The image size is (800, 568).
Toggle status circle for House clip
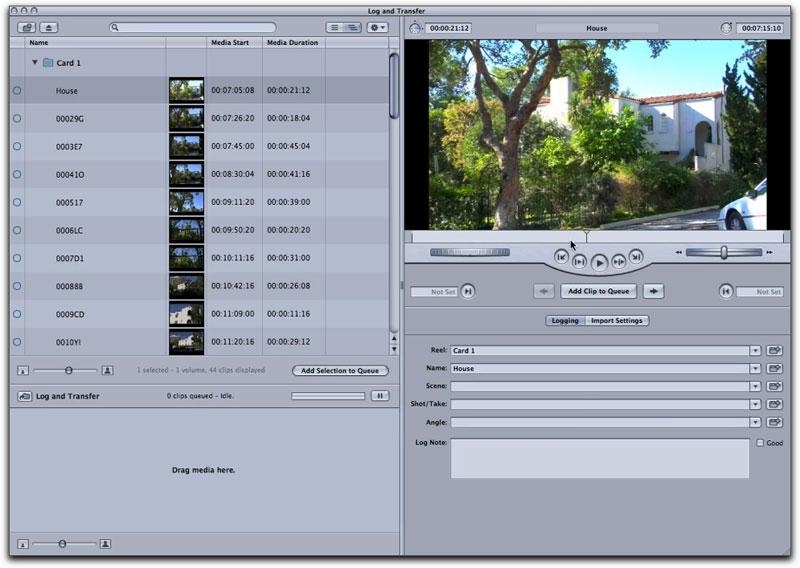17,90
